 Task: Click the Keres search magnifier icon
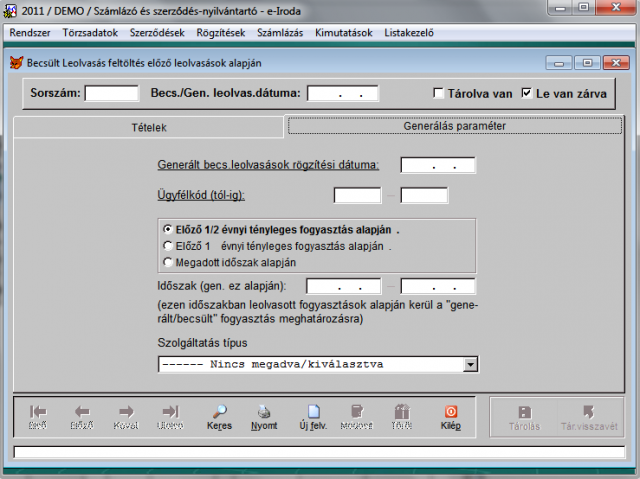(220, 411)
